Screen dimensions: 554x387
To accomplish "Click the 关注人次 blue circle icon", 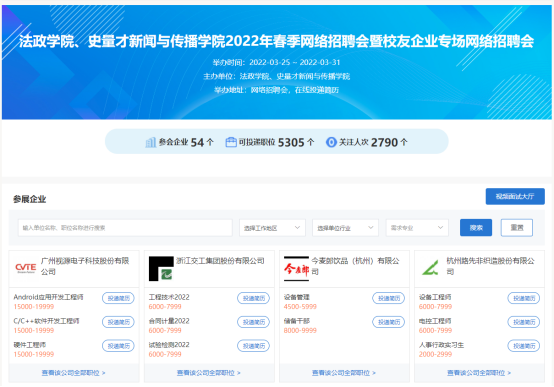I will (331, 142).
